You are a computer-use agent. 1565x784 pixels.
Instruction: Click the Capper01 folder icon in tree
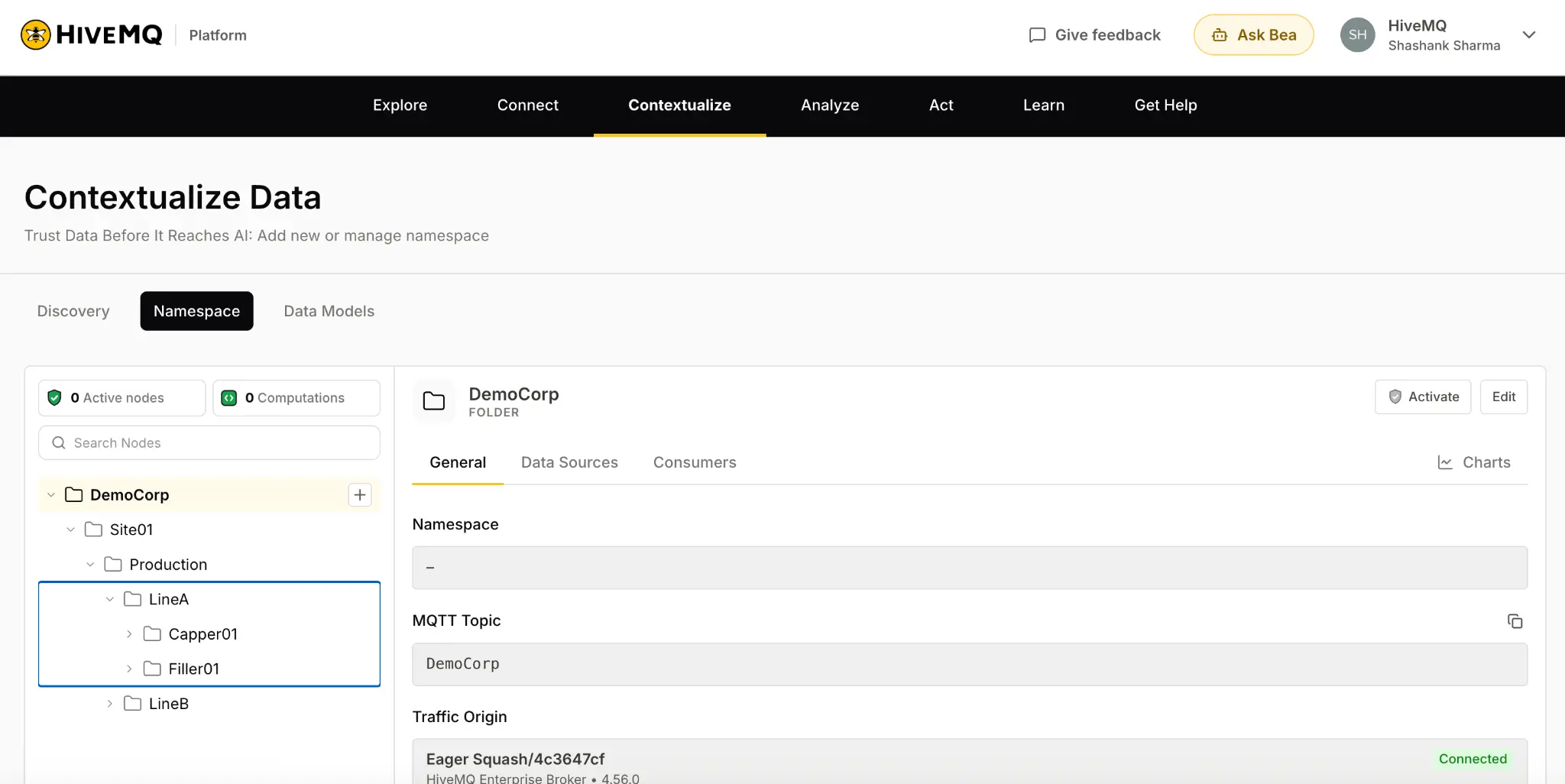coord(152,634)
